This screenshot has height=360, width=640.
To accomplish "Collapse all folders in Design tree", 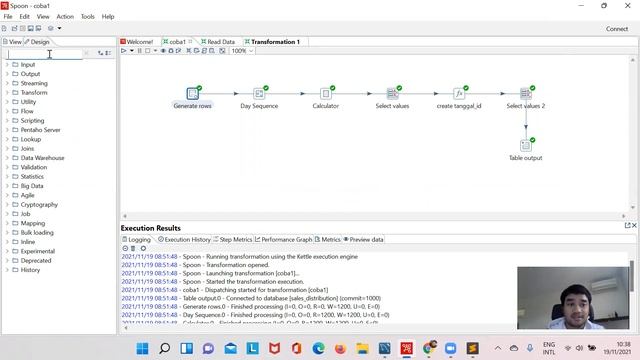I will point(108,53).
